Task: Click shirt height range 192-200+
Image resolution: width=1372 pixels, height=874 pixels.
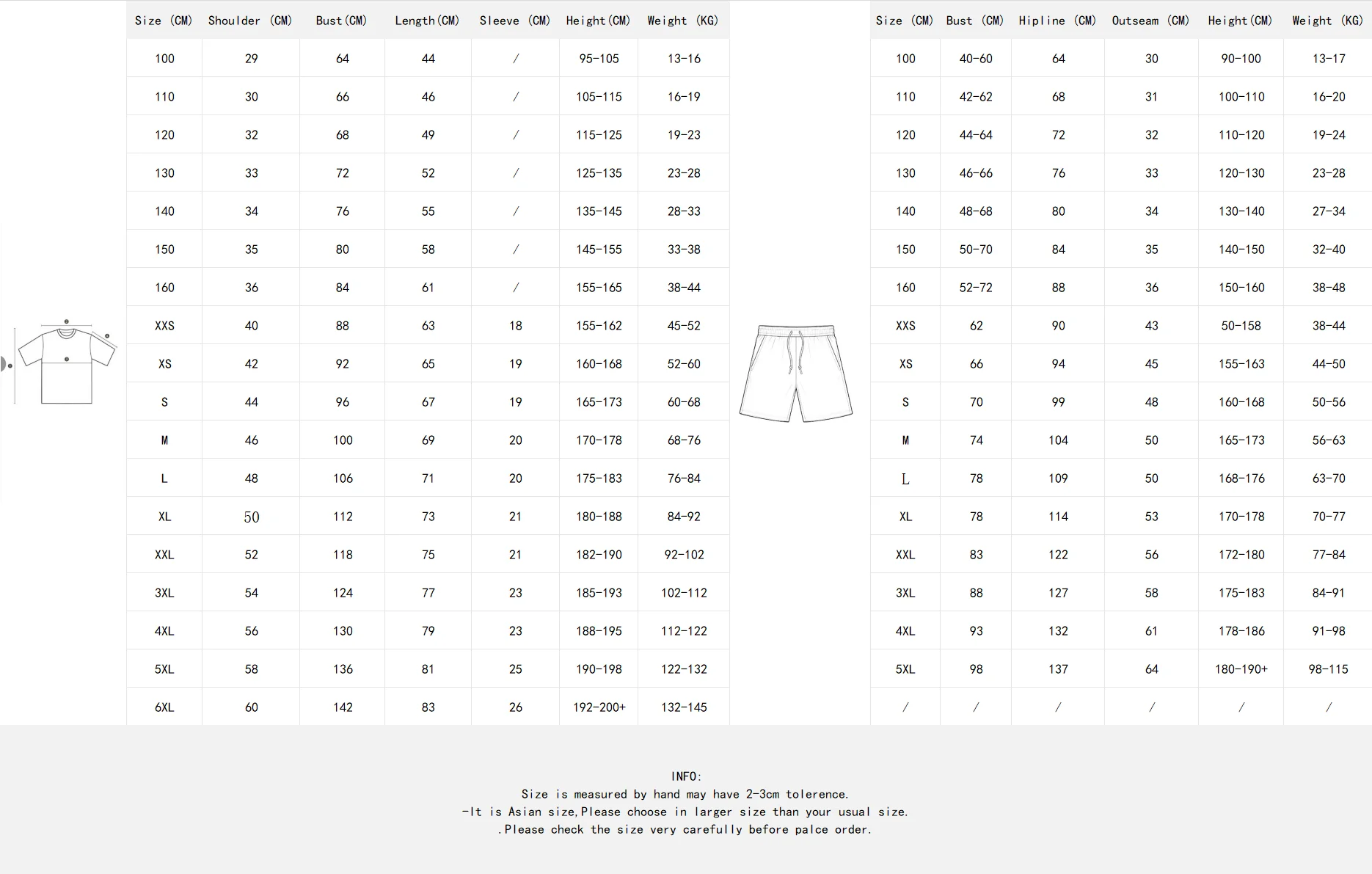Action: pos(599,707)
